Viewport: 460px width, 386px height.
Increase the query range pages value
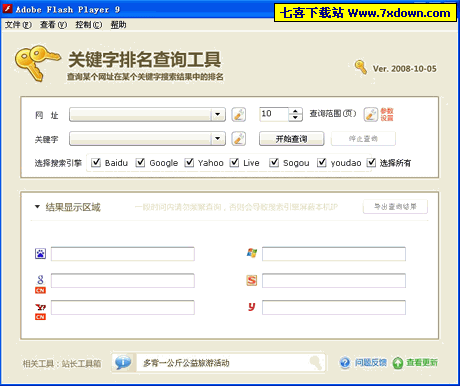pos(295,111)
